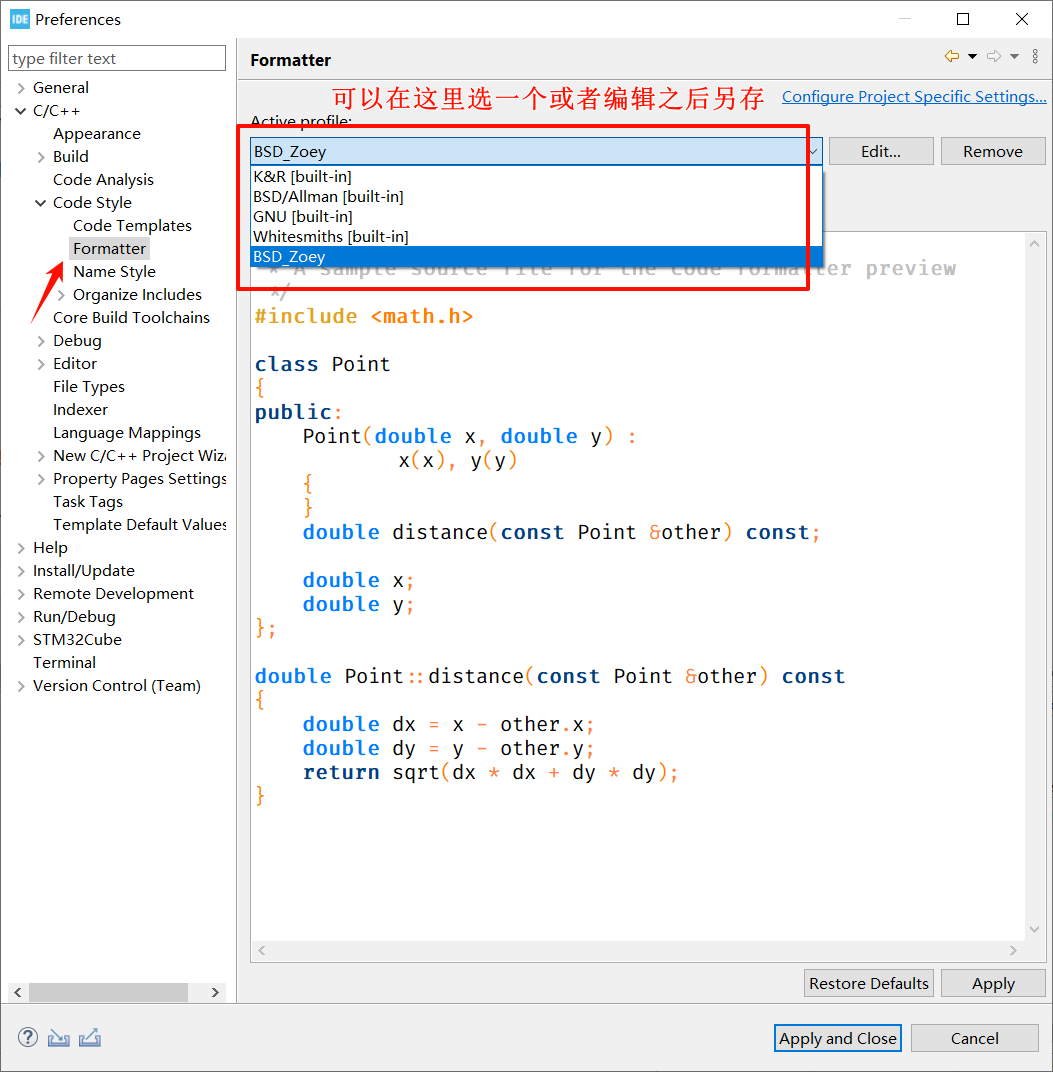This screenshot has width=1053, height=1072.
Task: Collapse the C/C++ tree section
Action: pos(22,110)
